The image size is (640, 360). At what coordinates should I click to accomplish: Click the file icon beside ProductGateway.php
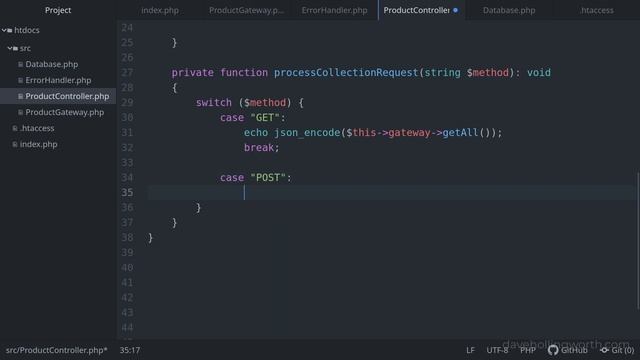tap(20, 112)
